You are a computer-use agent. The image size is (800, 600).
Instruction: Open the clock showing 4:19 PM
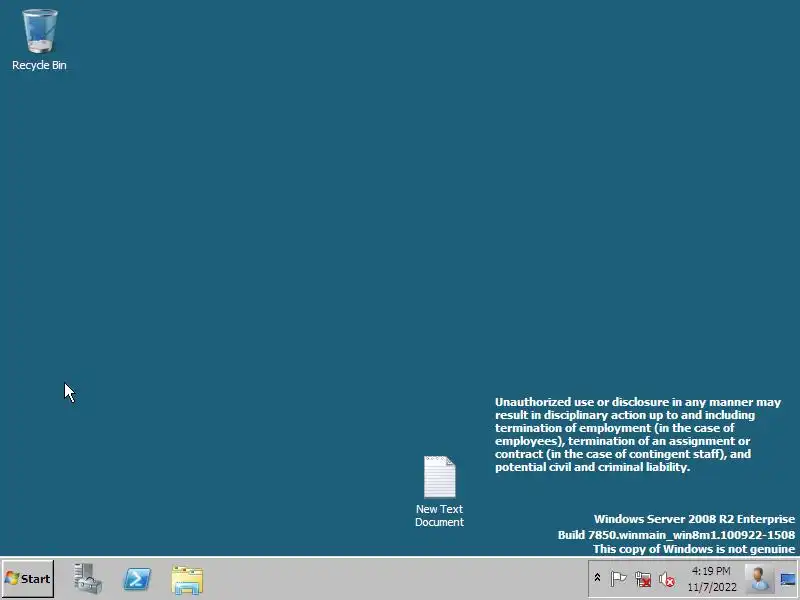(x=711, y=571)
